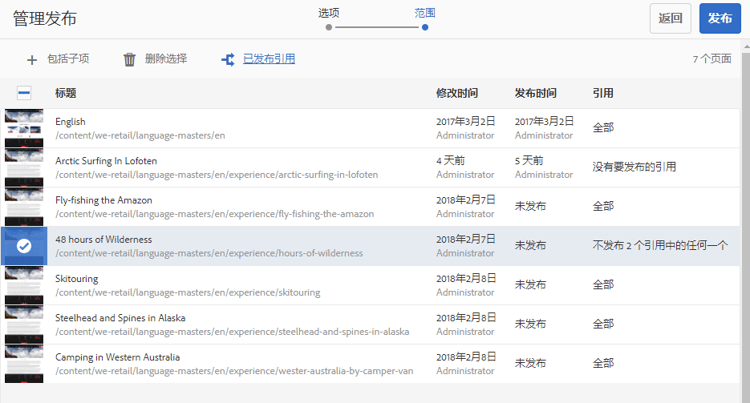Click the blue 发布 button
The width and height of the screenshot is (750, 403).
[x=720, y=18]
